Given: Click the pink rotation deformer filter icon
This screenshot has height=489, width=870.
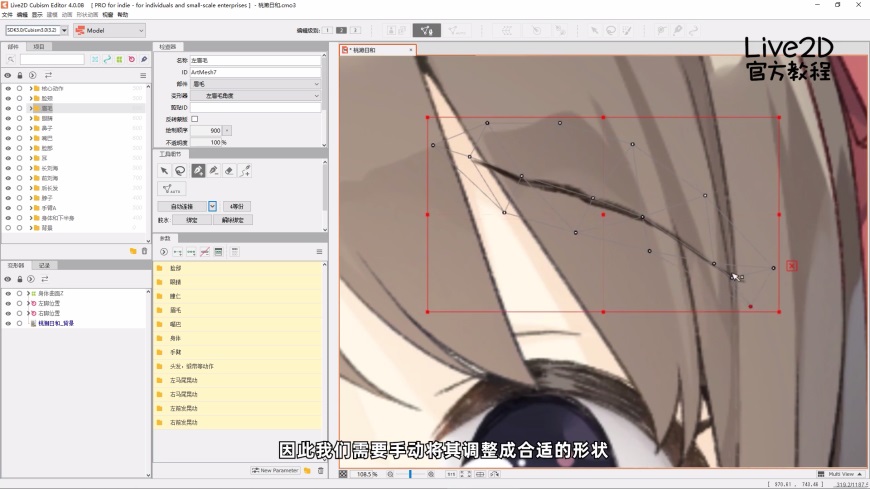Looking at the screenshot, I should tap(131, 59).
